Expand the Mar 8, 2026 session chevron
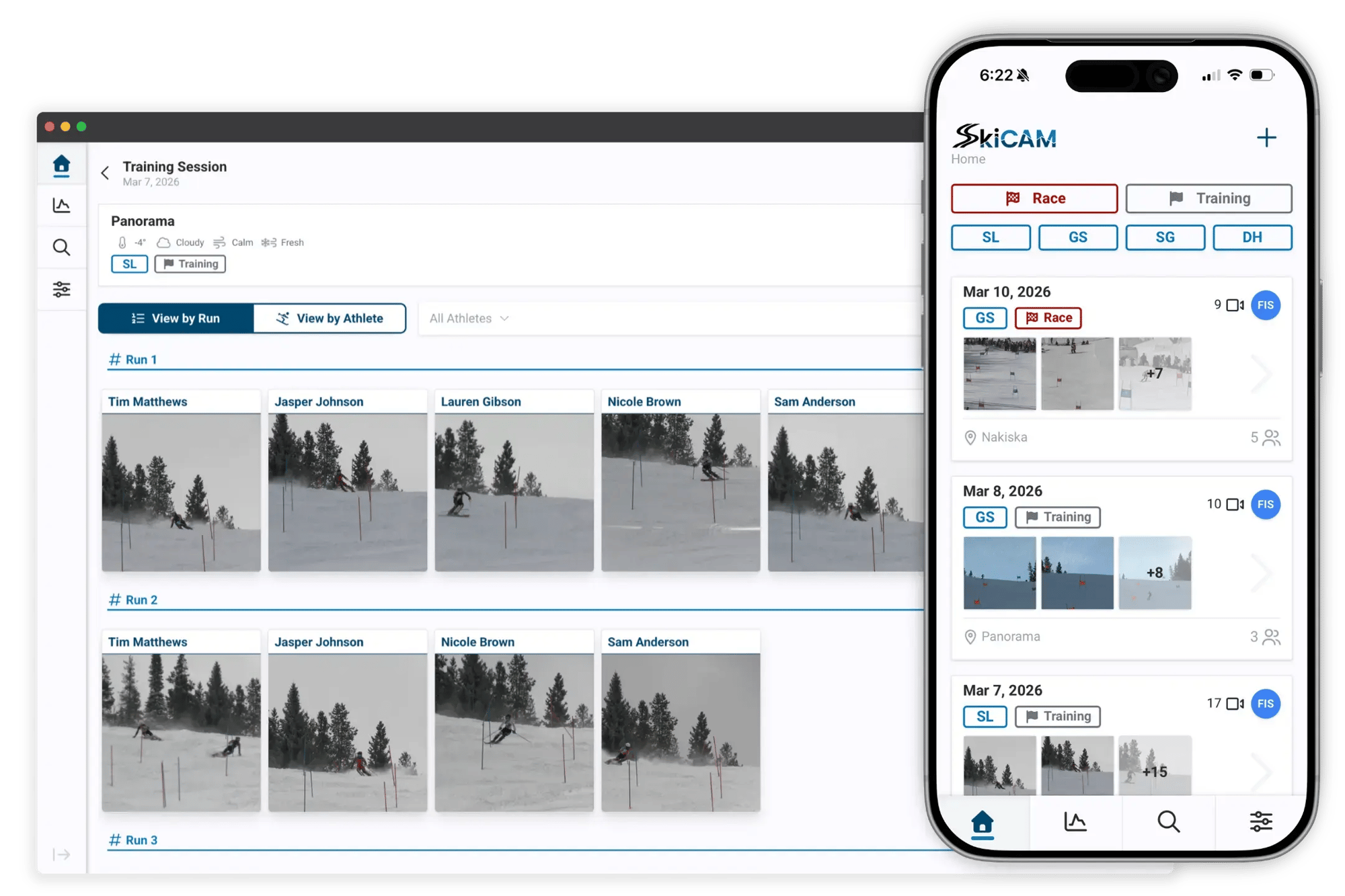Image resolution: width=1345 pixels, height=896 pixels. 1262,573
